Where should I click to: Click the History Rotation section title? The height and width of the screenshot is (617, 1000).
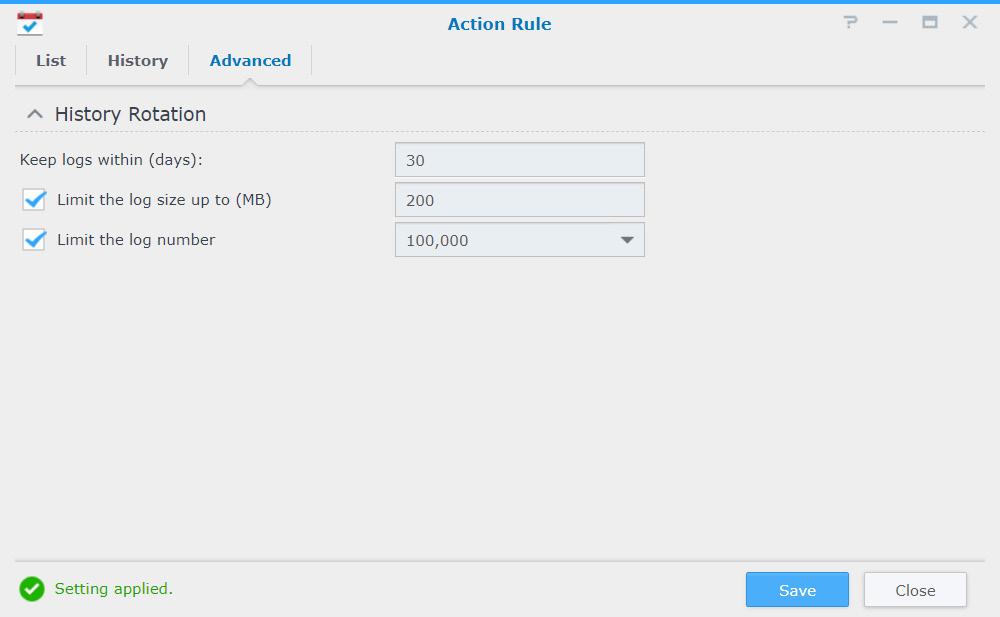point(130,114)
